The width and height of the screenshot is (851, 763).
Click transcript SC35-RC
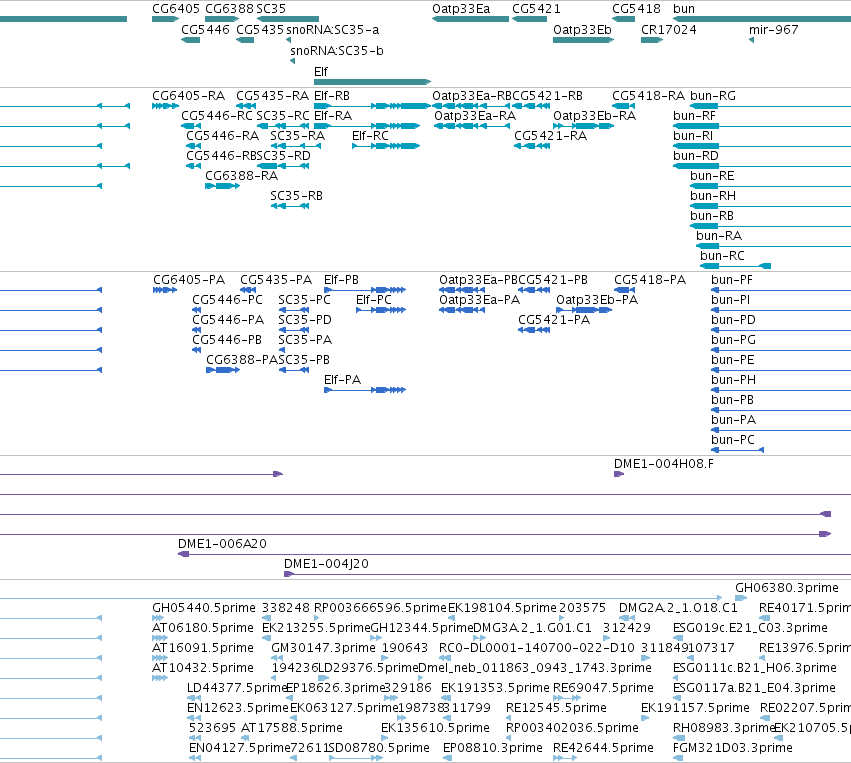[x=283, y=126]
